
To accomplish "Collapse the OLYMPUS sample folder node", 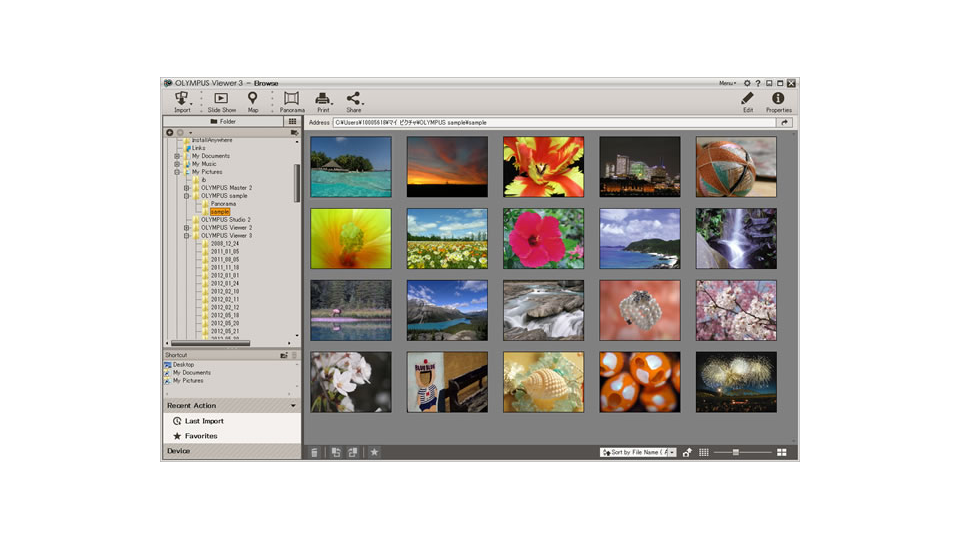I will [x=187, y=196].
